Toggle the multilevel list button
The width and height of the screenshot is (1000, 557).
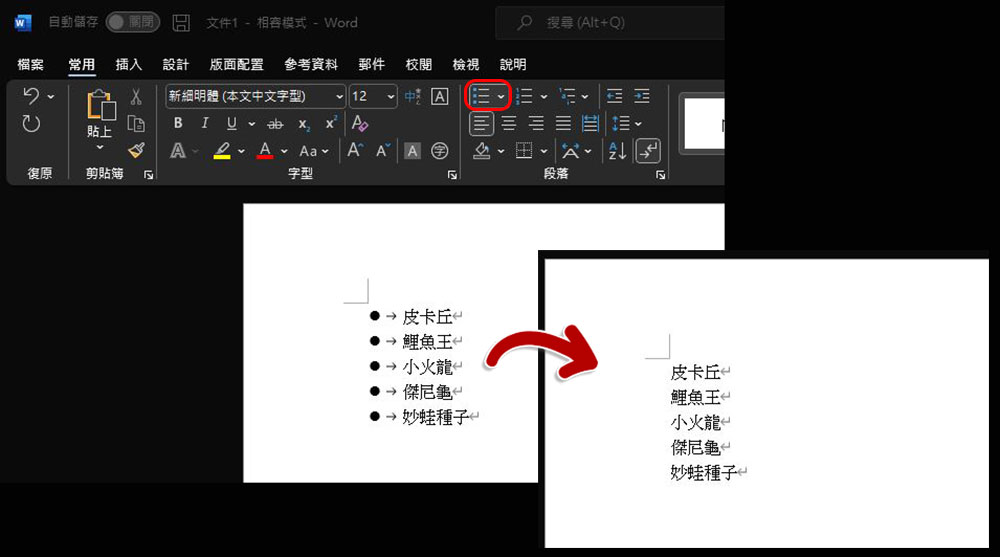click(567, 96)
